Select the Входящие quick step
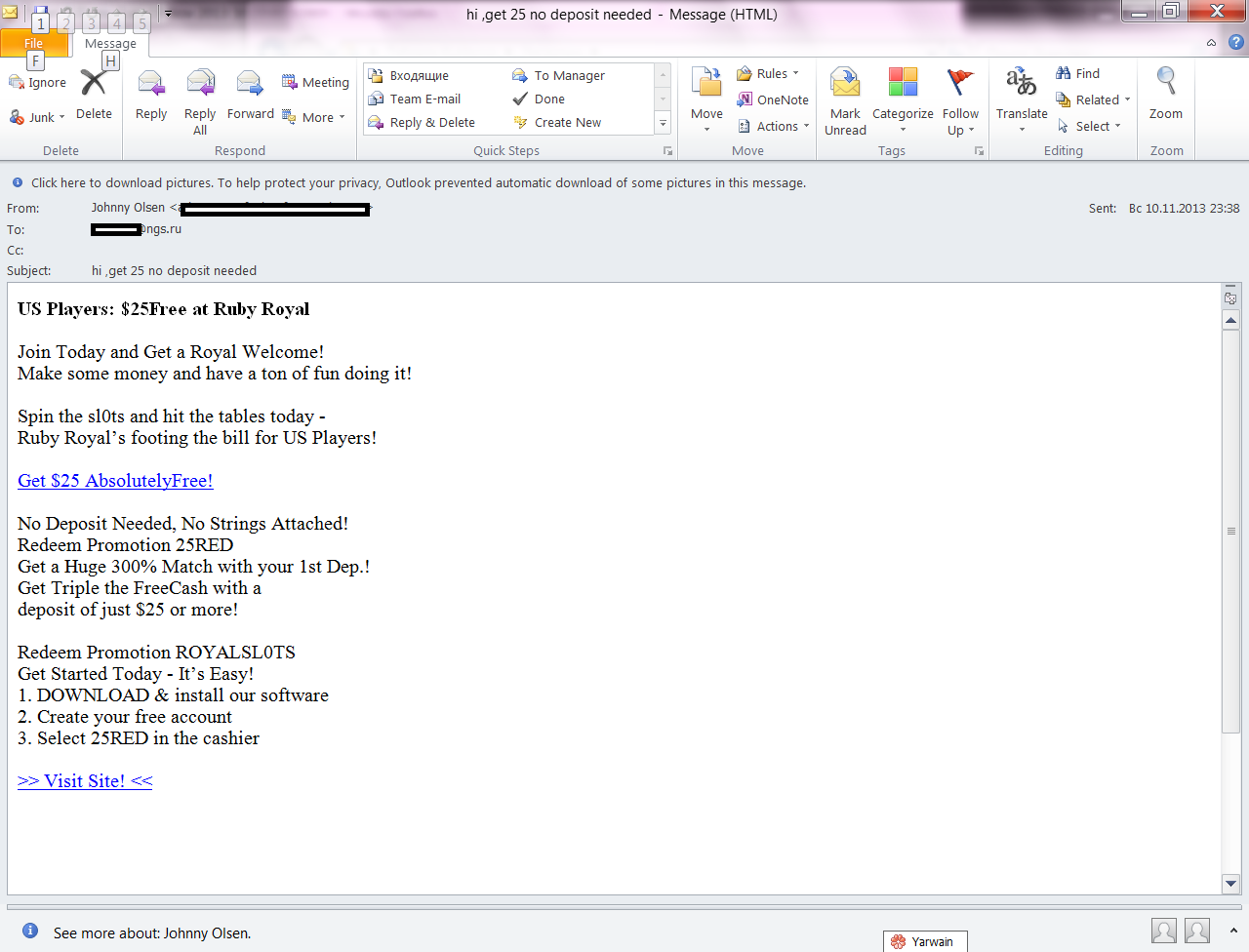The image size is (1249, 952). click(408, 75)
